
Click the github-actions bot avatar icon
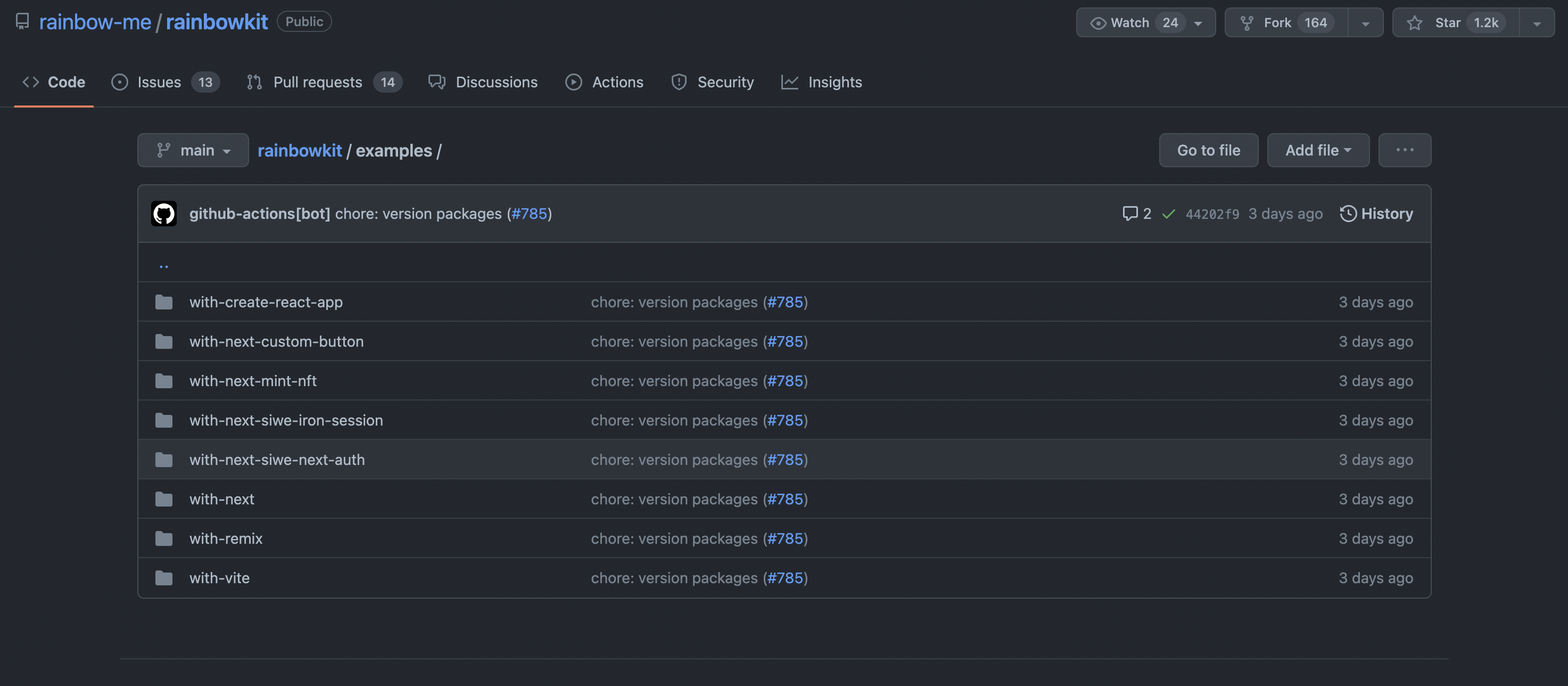pyautogui.click(x=164, y=214)
